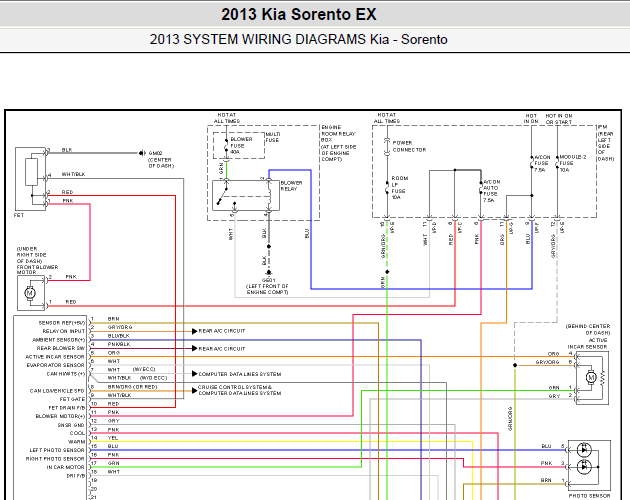630x500 pixels.
Task: Open 'REAR A/C CIRCUIT' reference beside GRY/ORG wire
Action: tap(222, 331)
